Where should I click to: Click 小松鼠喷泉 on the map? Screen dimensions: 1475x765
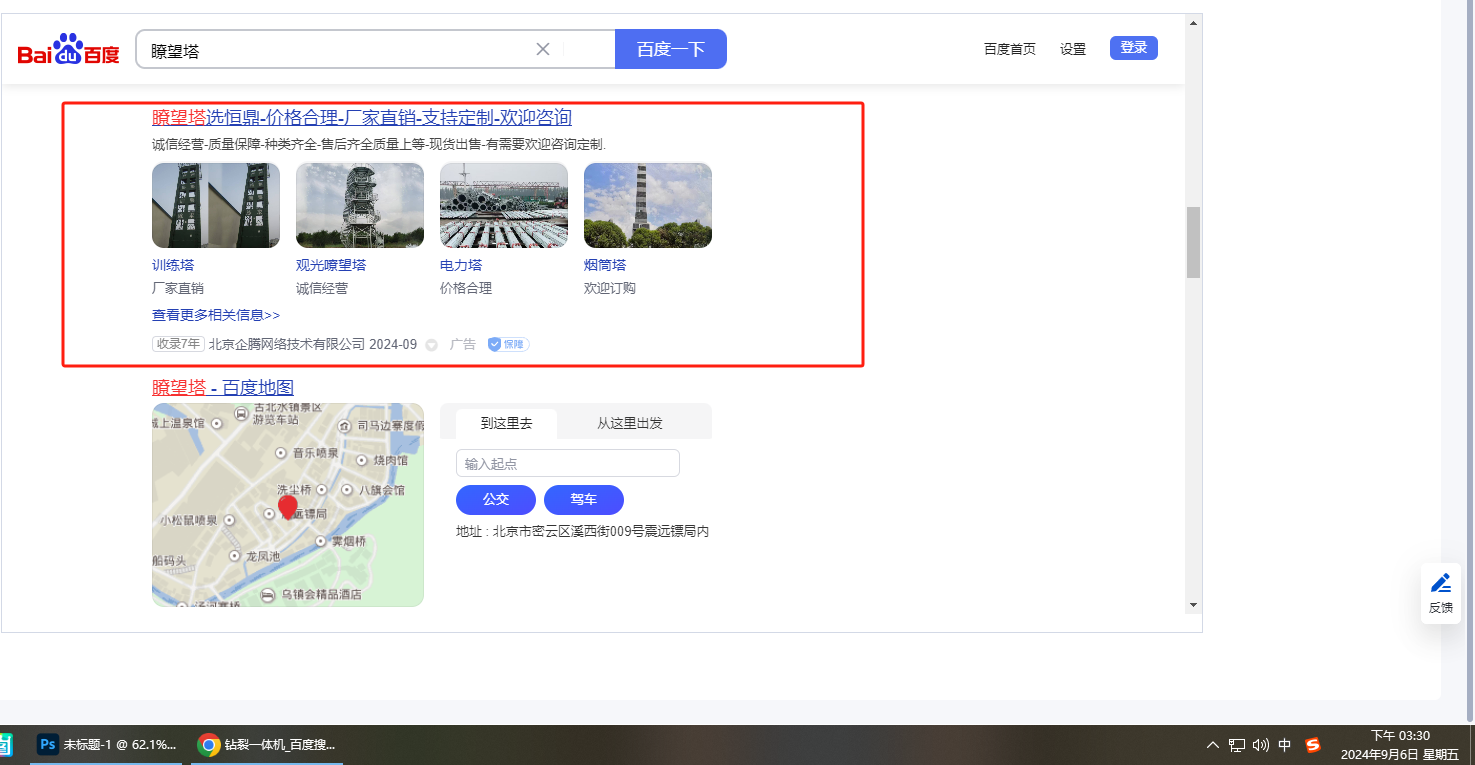[x=190, y=521]
